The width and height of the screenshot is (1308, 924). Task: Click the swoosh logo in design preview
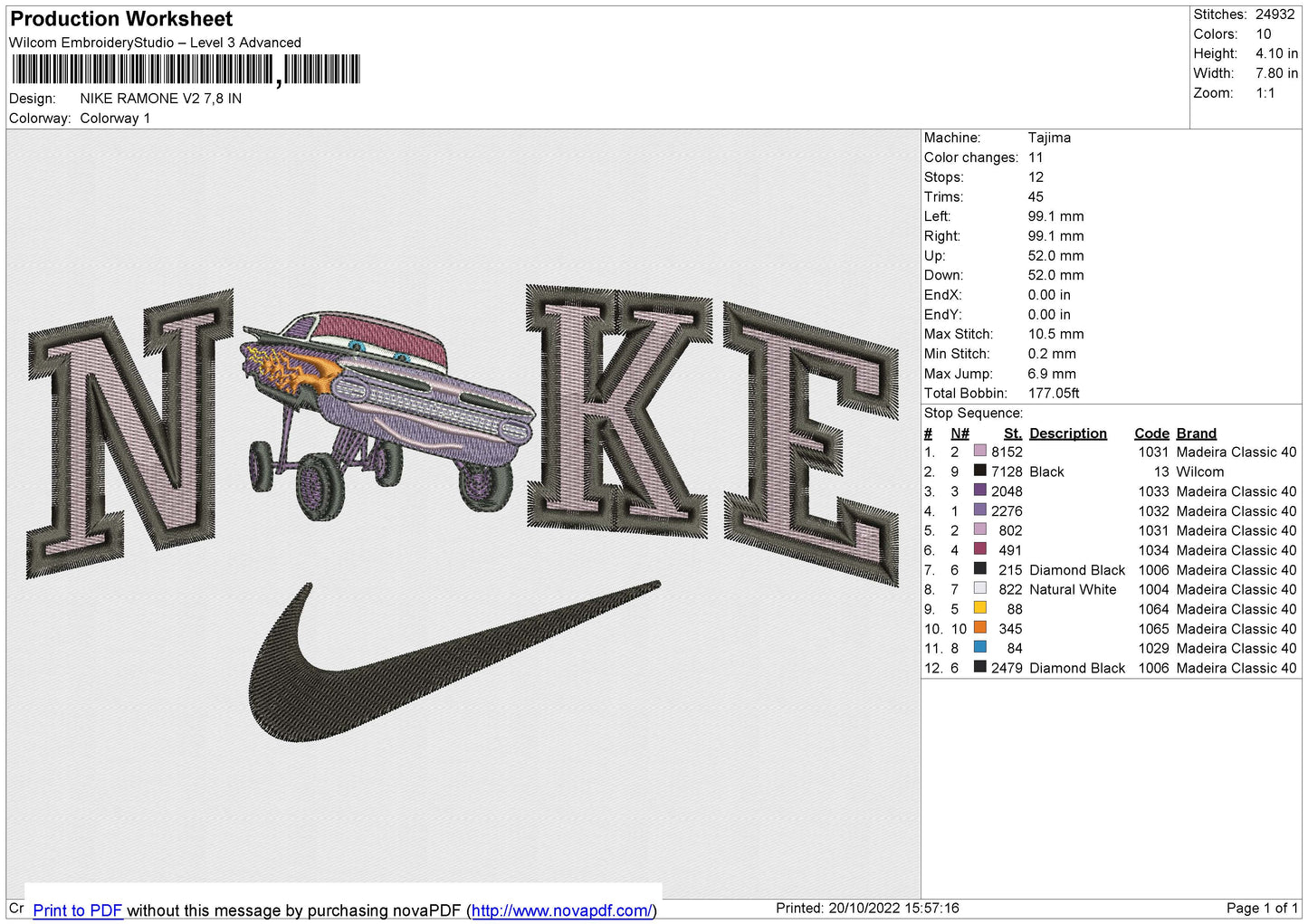click(x=453, y=661)
